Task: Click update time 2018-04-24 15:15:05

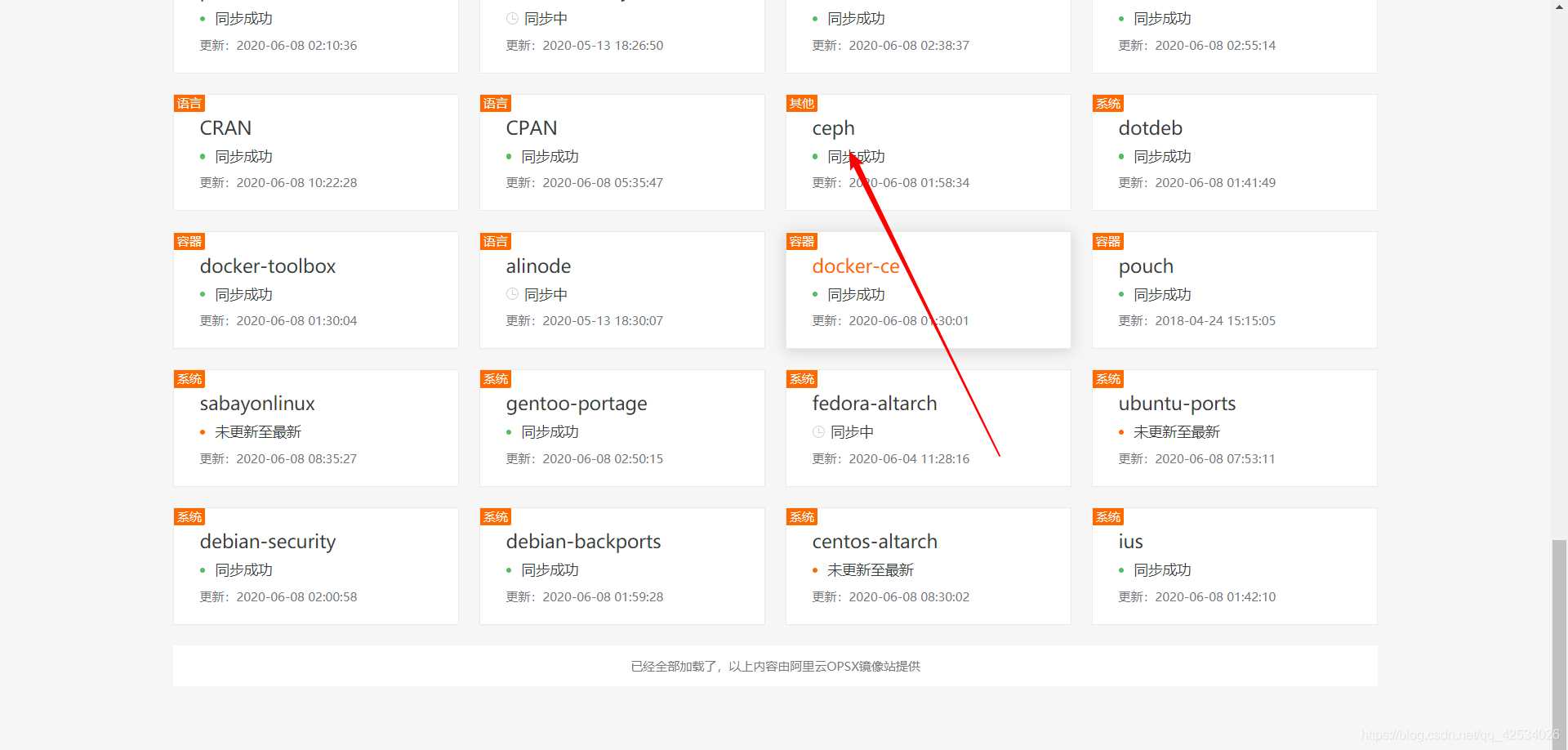Action: 1215,321
